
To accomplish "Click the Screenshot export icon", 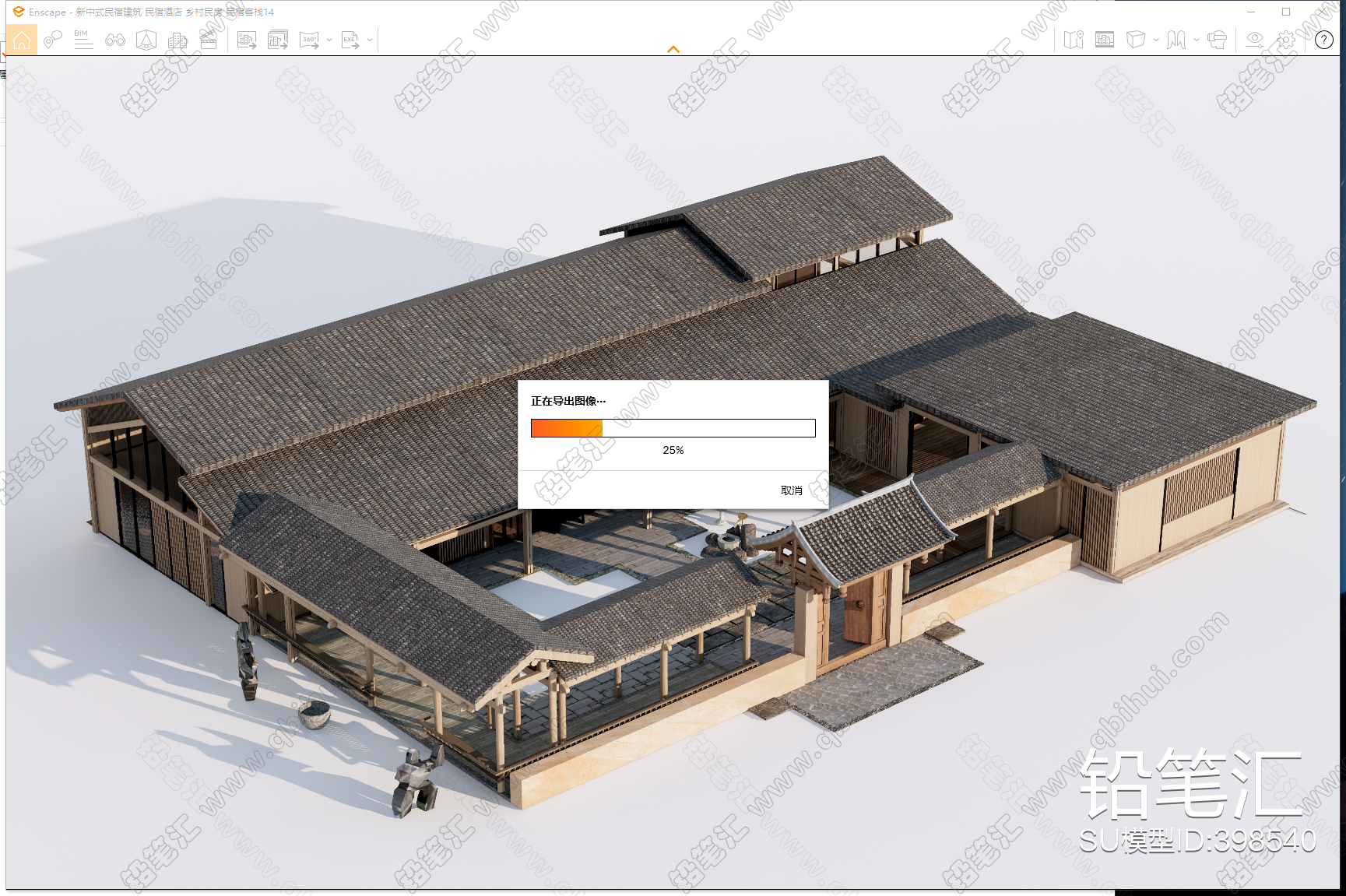I will coord(247,40).
